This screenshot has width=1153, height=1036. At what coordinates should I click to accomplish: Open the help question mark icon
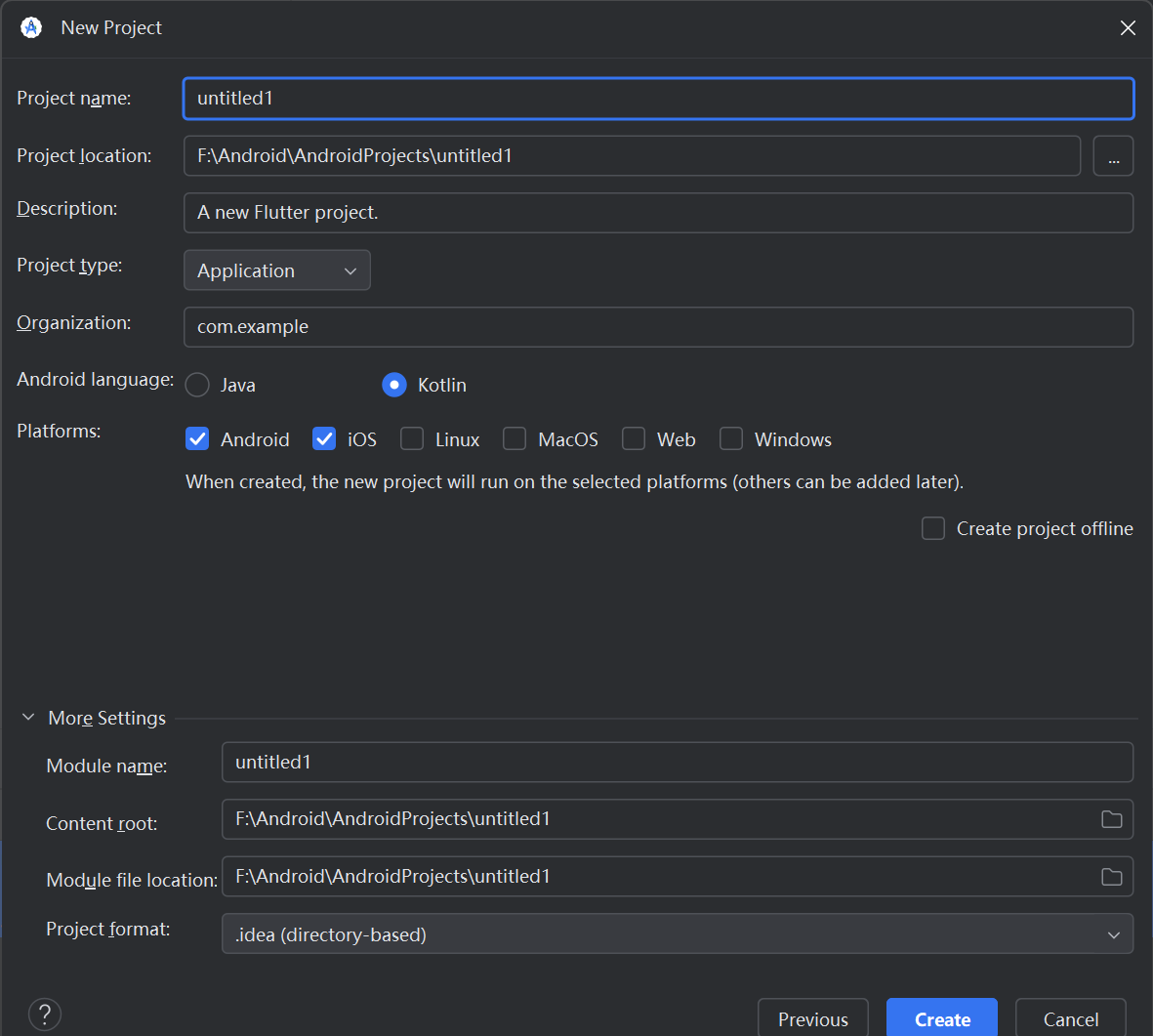coord(44,1014)
